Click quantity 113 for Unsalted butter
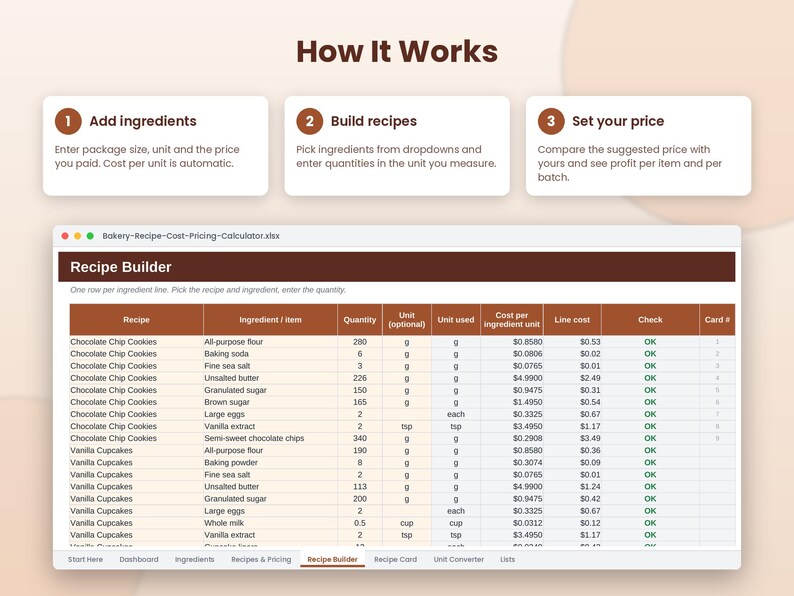 [360, 487]
